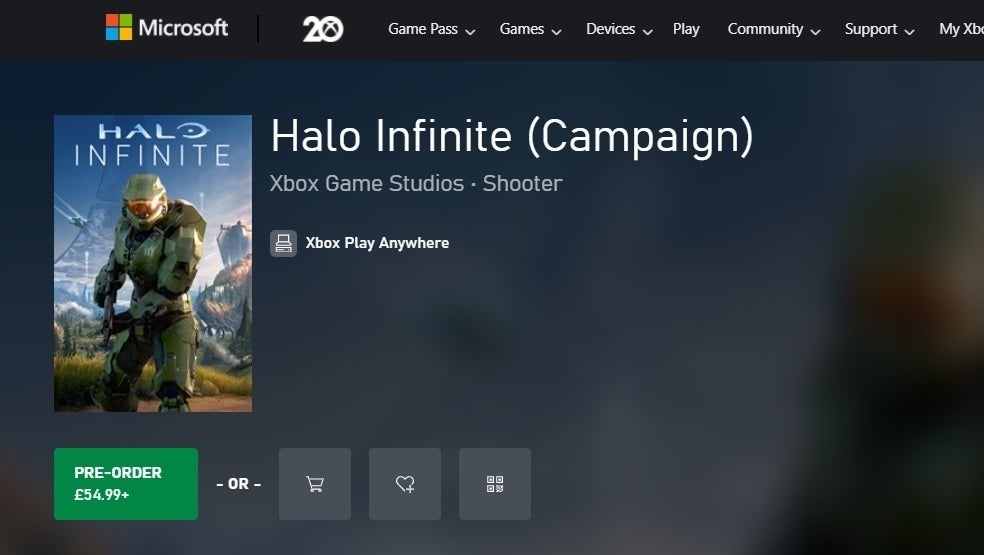This screenshot has width=984, height=555.
Task: Show the QR code via its icon
Action: coord(495,484)
